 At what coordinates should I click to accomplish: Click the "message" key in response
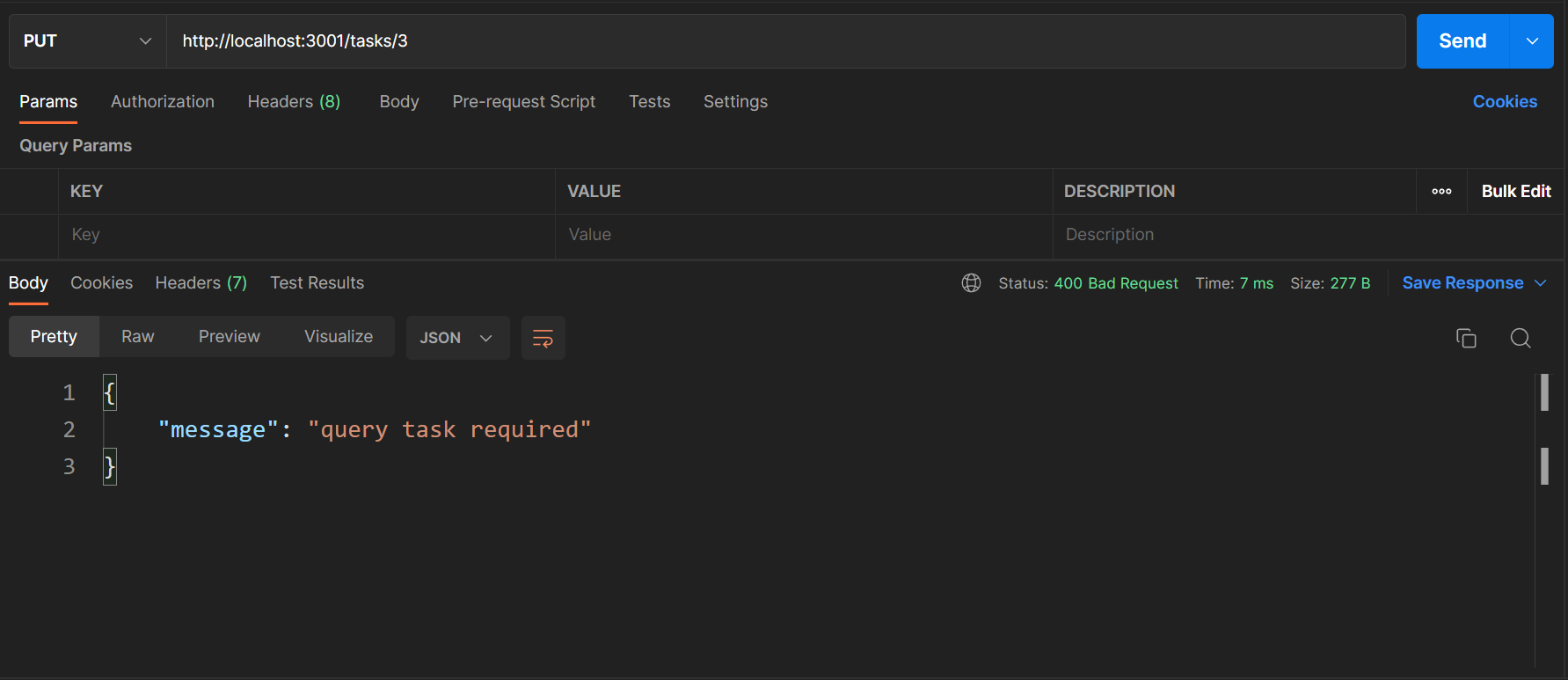click(218, 429)
